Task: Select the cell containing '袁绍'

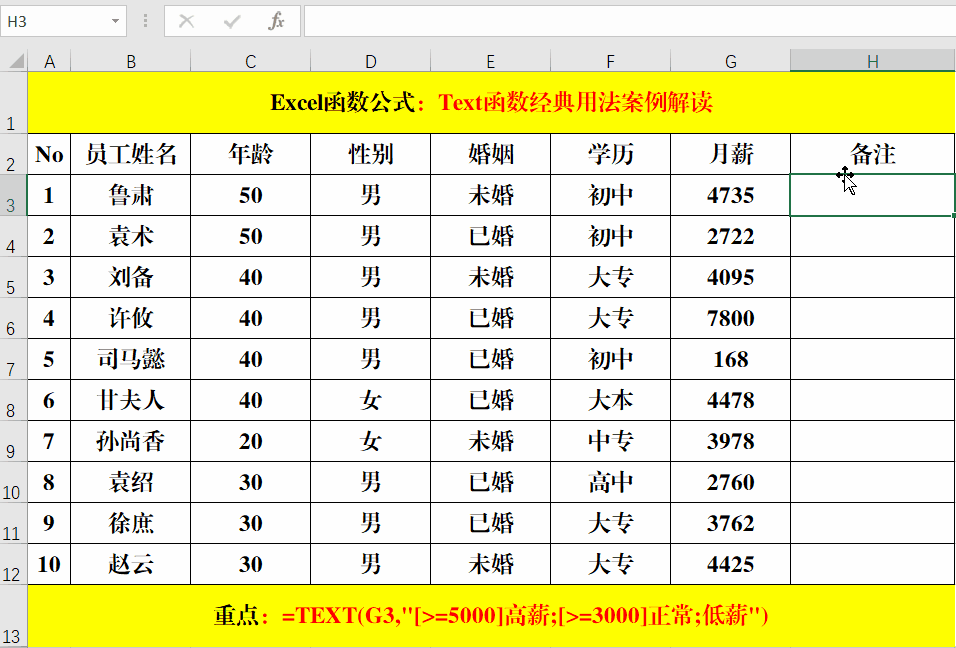Action: [130, 482]
